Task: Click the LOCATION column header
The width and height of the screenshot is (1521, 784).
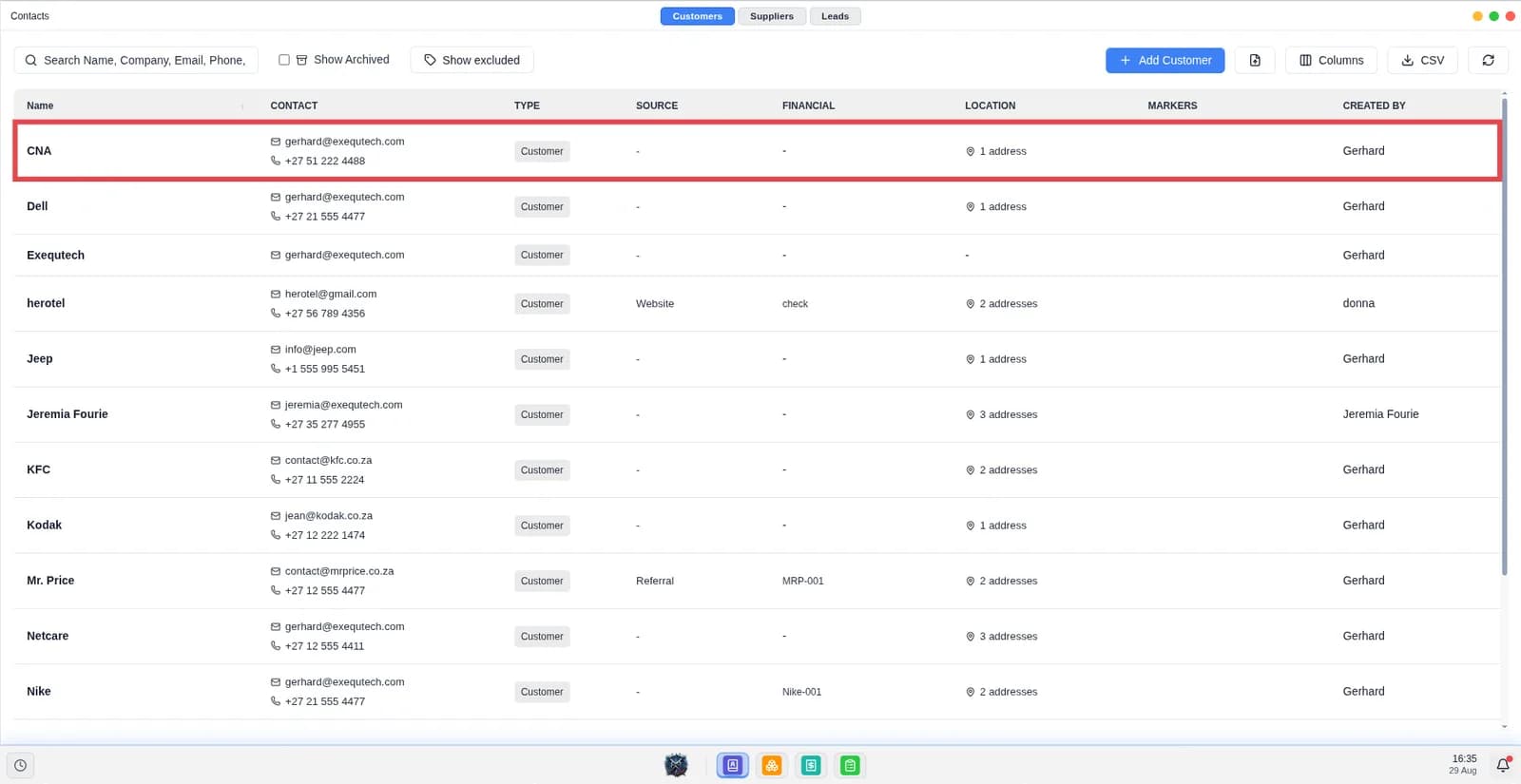Action: pyautogui.click(x=990, y=105)
